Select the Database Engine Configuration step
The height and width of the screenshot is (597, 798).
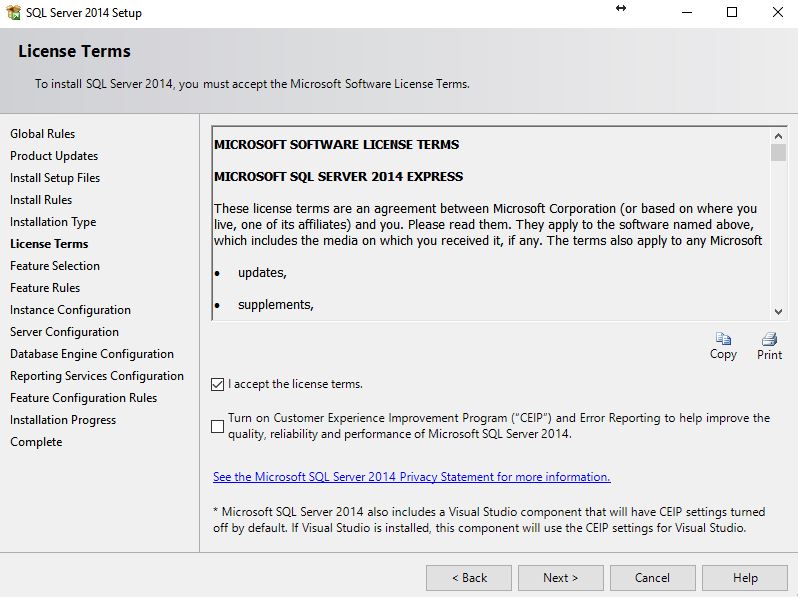(92, 354)
